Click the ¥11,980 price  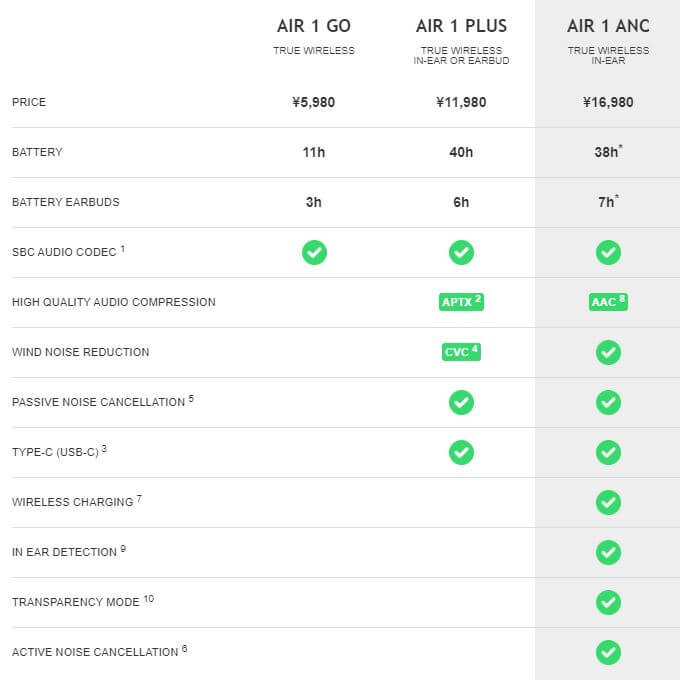click(x=461, y=102)
